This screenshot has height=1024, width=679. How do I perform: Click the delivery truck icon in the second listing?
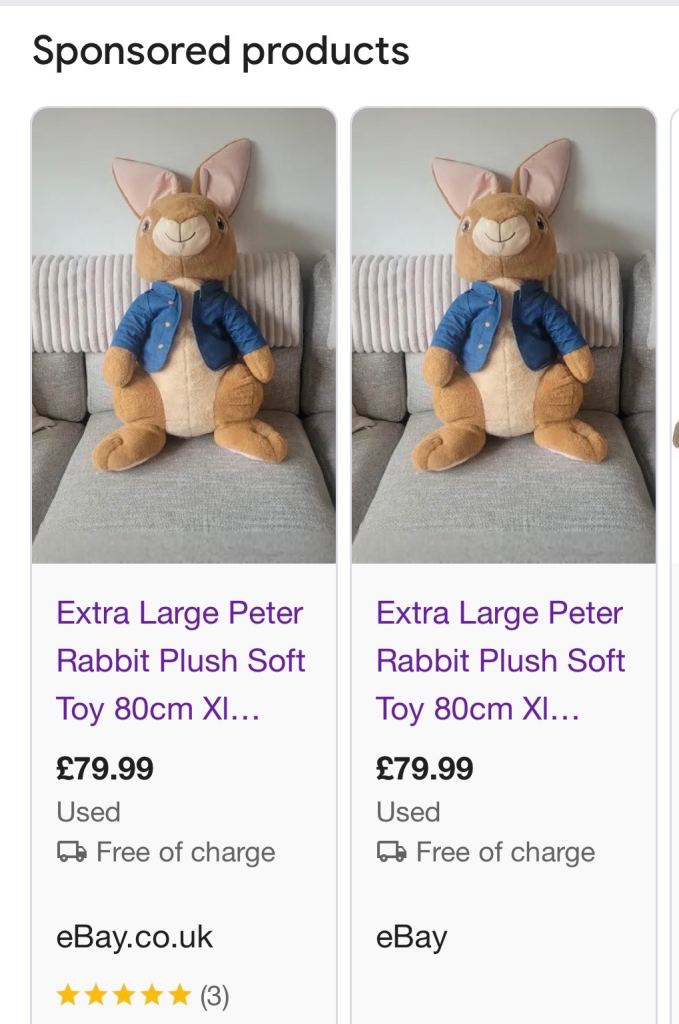click(391, 852)
